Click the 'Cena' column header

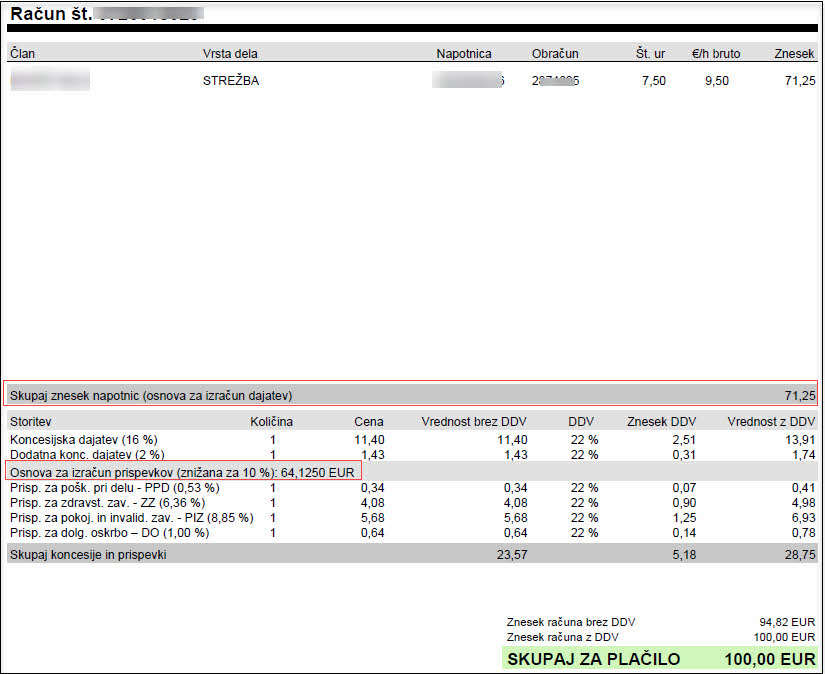369,422
